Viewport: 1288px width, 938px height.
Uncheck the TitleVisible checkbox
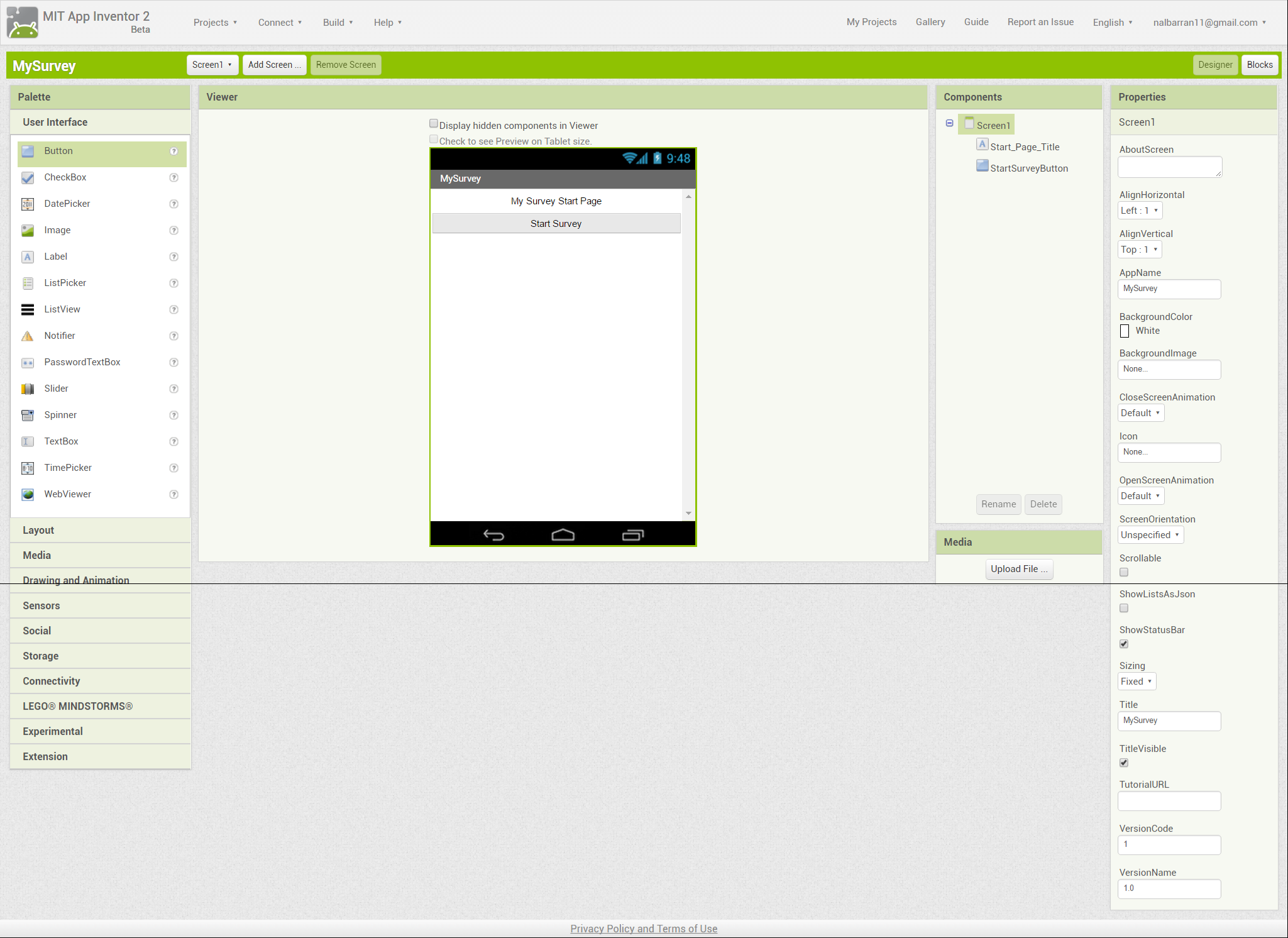1124,763
